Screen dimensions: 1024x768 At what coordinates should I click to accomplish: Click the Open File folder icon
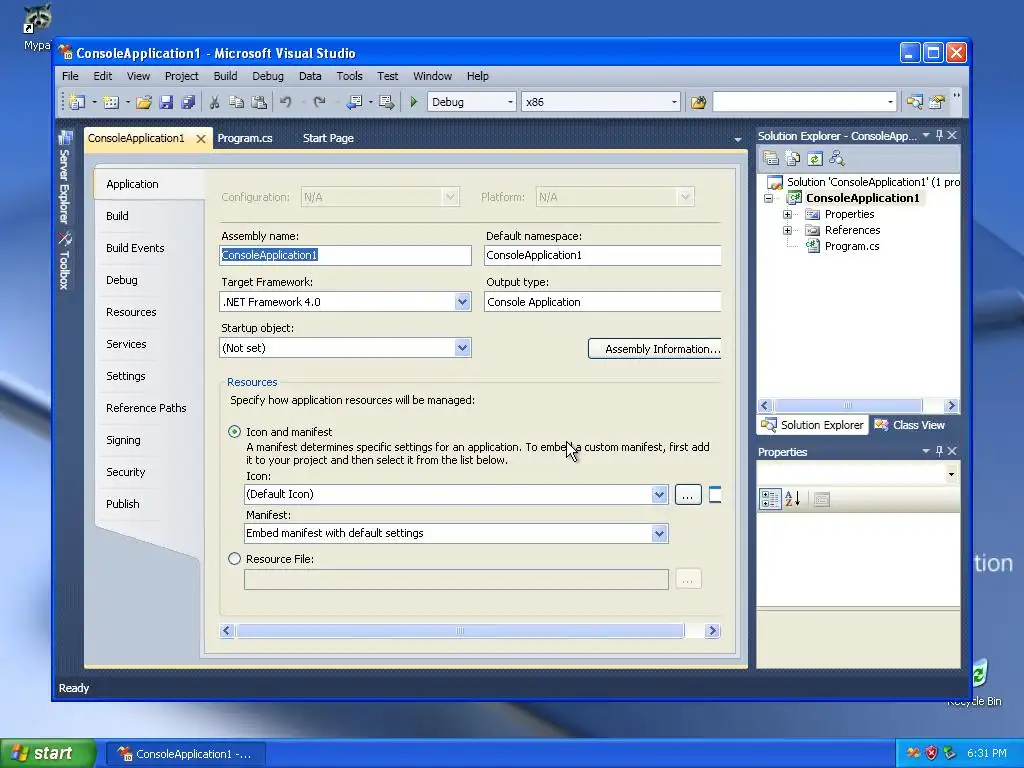point(144,102)
